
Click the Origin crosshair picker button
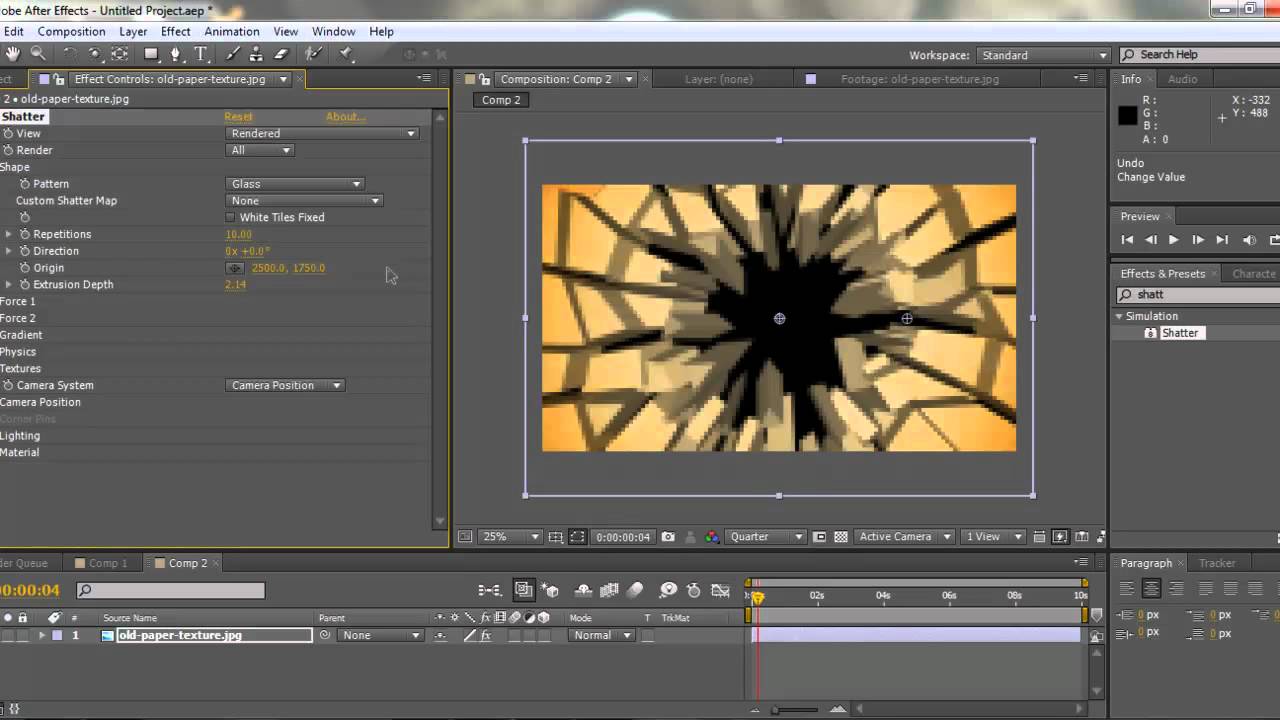point(235,268)
